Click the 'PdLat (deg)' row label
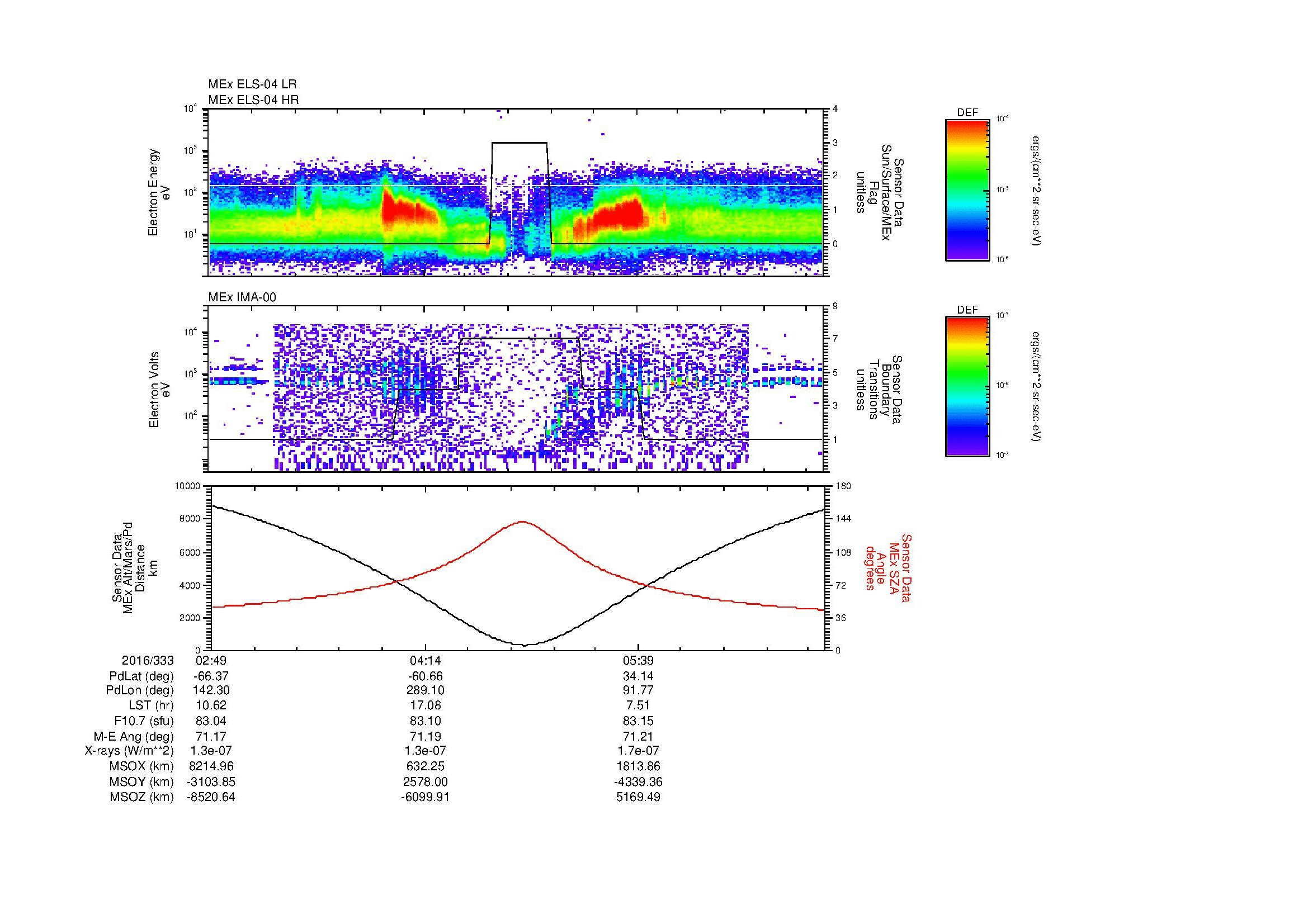The image size is (1308, 924). coord(141,676)
